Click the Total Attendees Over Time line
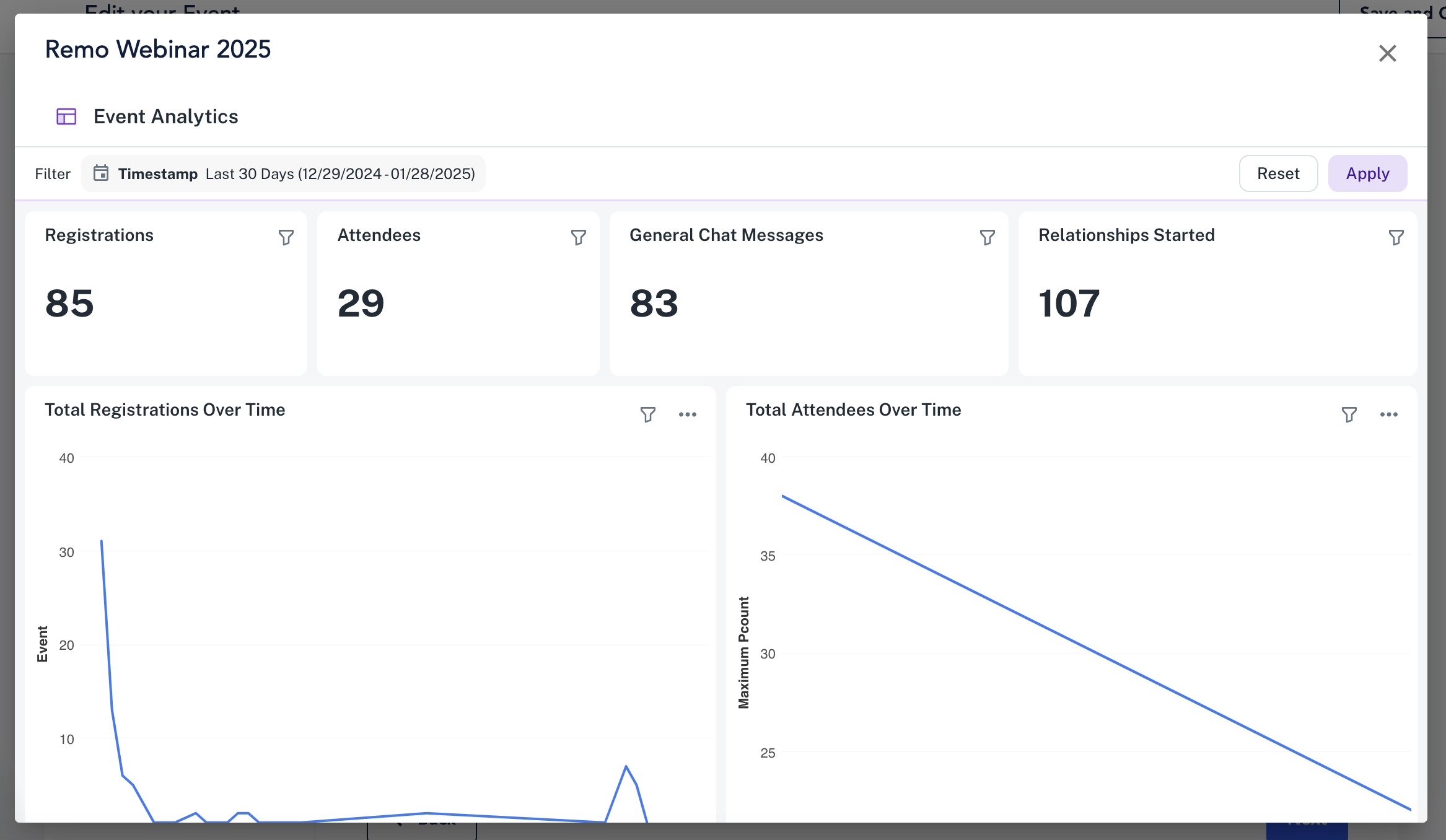 coord(1095,652)
